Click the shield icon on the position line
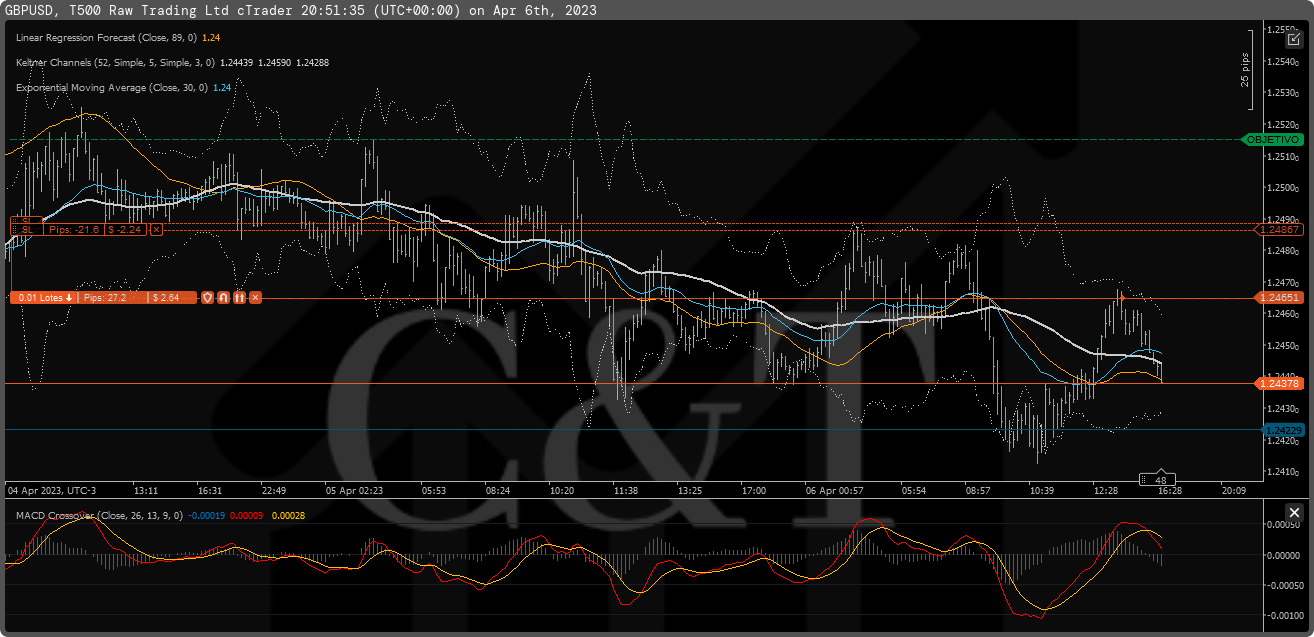 [207, 297]
